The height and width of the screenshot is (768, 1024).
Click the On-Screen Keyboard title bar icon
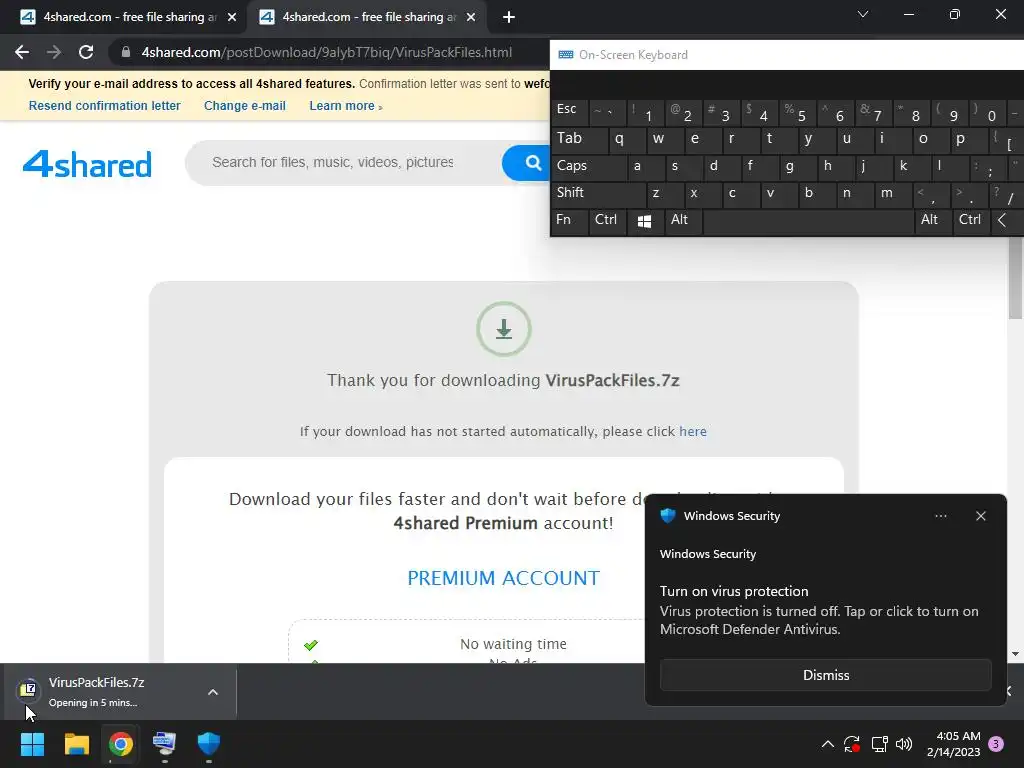566,55
